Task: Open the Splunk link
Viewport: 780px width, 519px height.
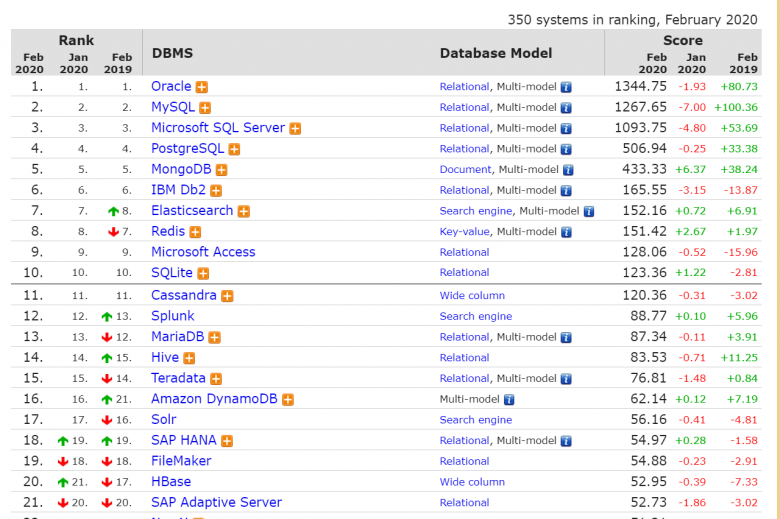Action: (173, 316)
